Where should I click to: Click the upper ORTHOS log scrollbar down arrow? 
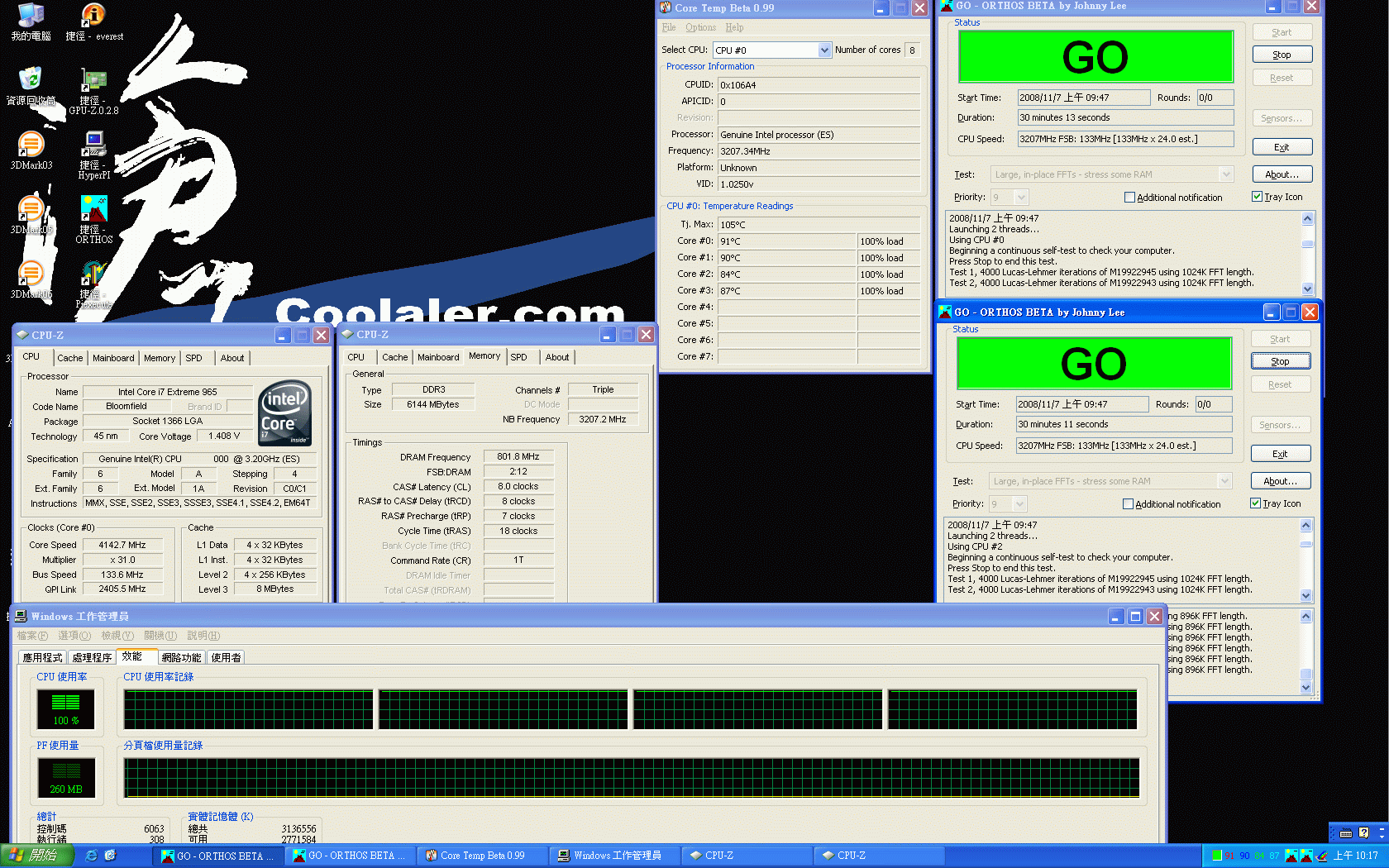point(1307,289)
